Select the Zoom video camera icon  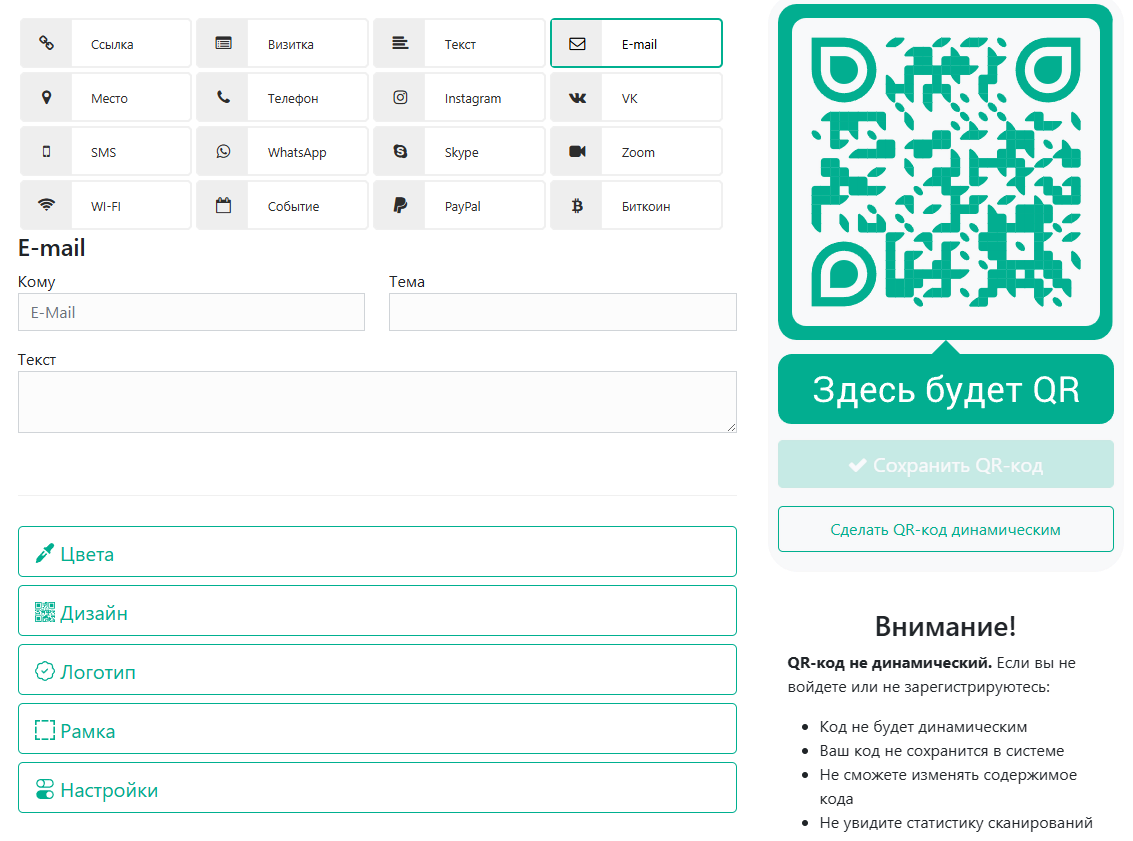pos(577,151)
